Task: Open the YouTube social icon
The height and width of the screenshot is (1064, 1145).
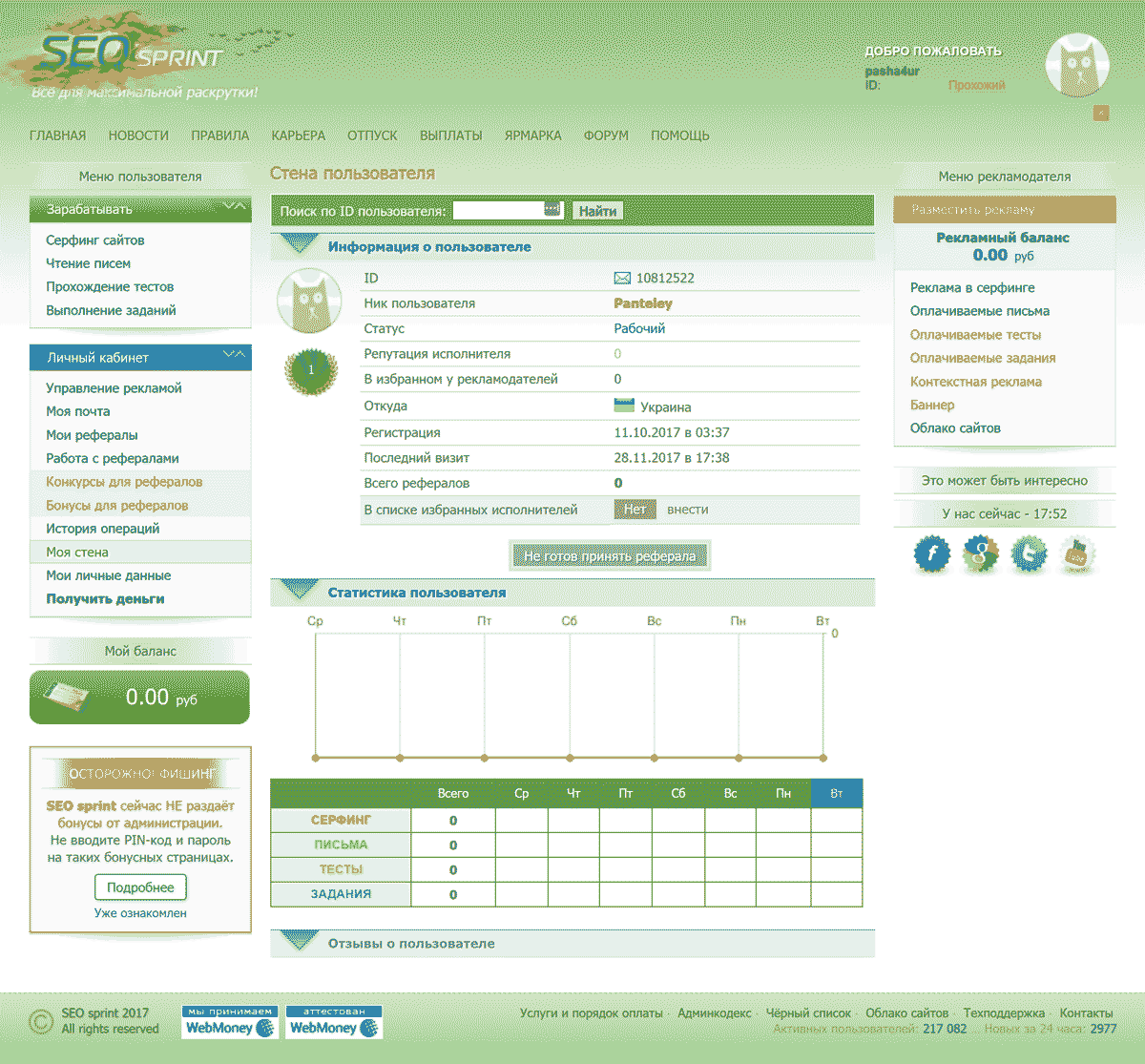Action: (x=1077, y=553)
